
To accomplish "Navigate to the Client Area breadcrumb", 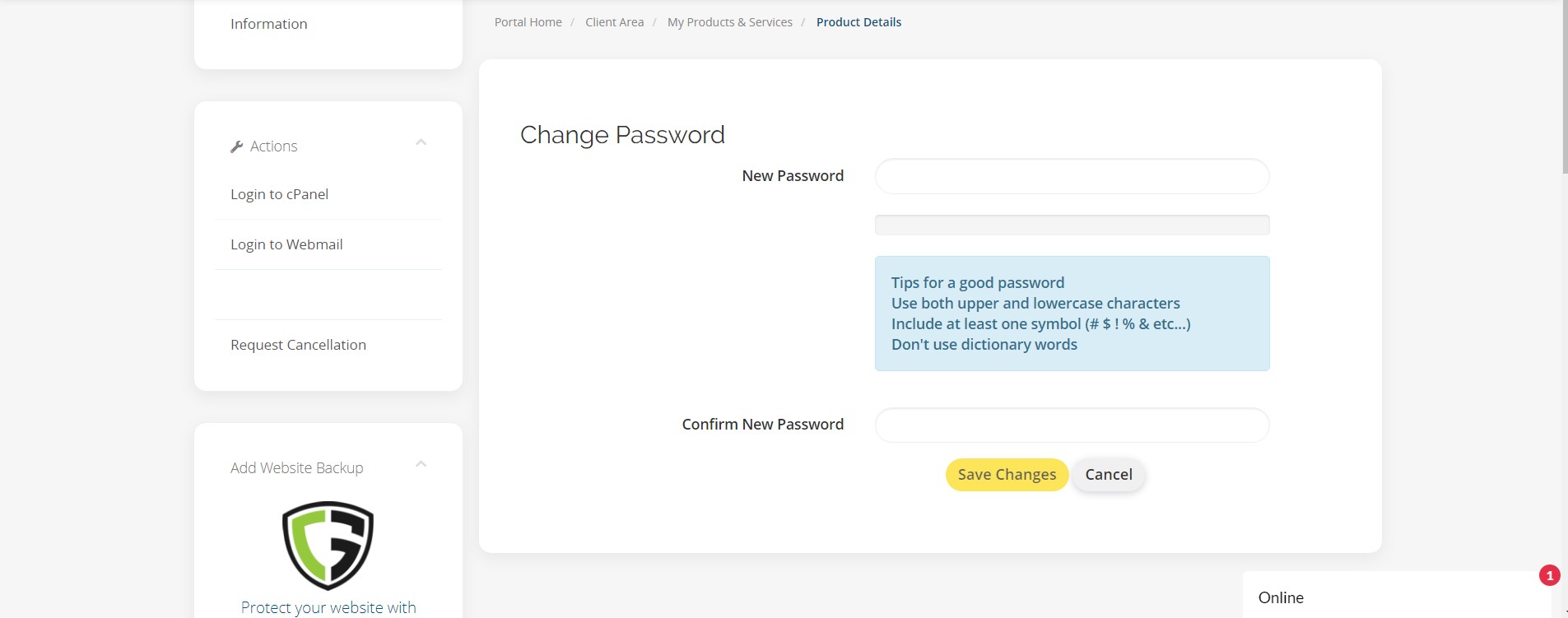I will [614, 22].
